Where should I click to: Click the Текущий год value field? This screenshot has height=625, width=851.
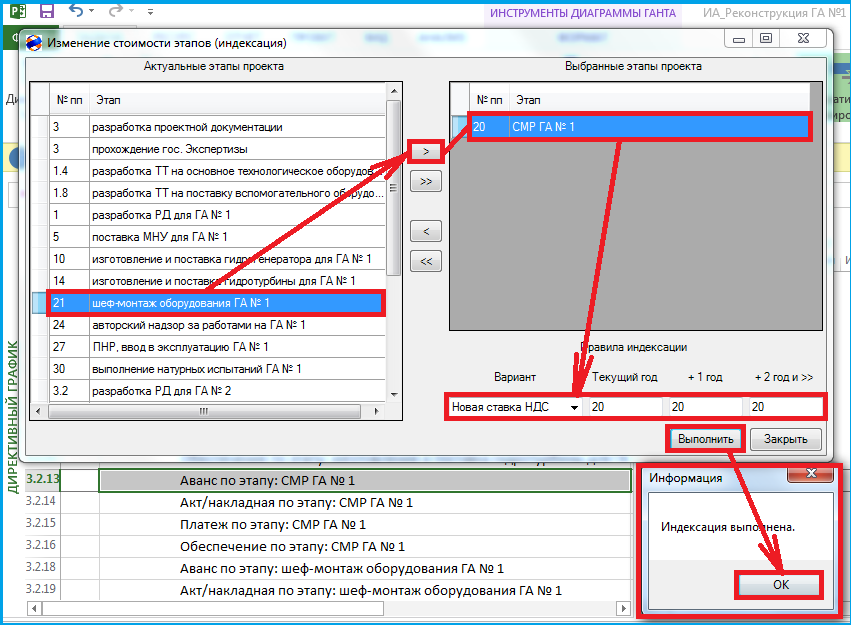coord(625,407)
